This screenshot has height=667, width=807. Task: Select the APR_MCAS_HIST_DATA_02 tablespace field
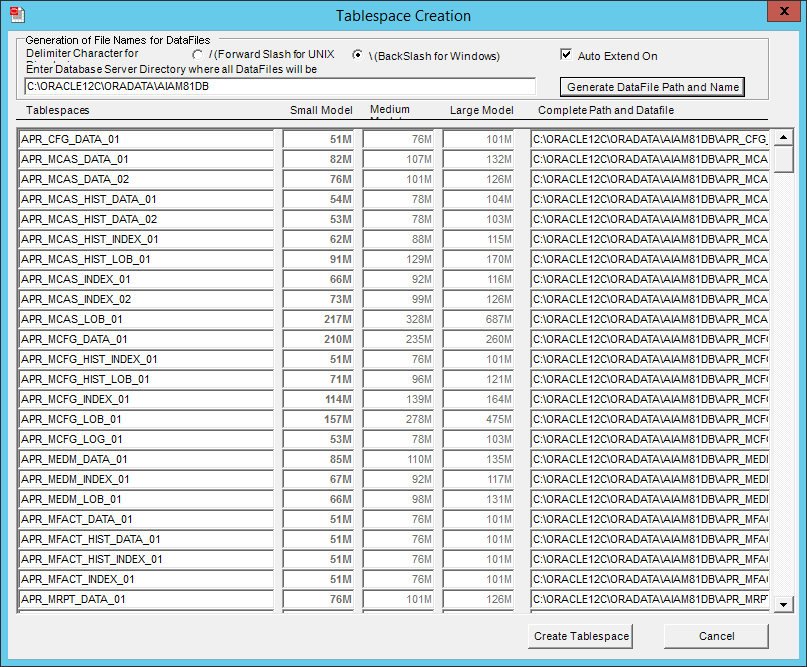click(x=146, y=220)
